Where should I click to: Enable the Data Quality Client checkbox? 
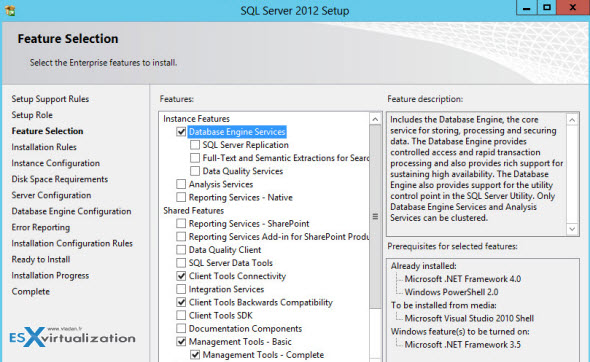[x=181, y=250]
